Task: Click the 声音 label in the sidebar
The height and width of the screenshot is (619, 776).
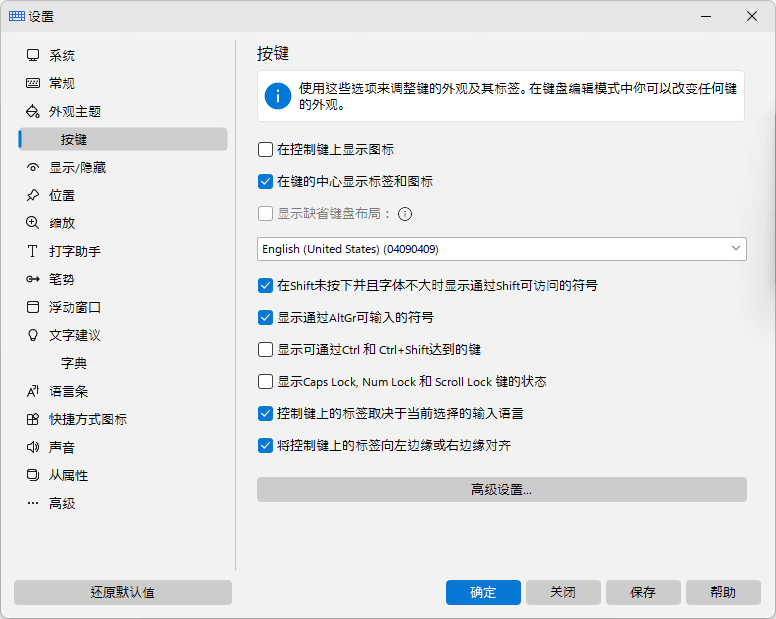Action: pyautogui.click(x=62, y=447)
